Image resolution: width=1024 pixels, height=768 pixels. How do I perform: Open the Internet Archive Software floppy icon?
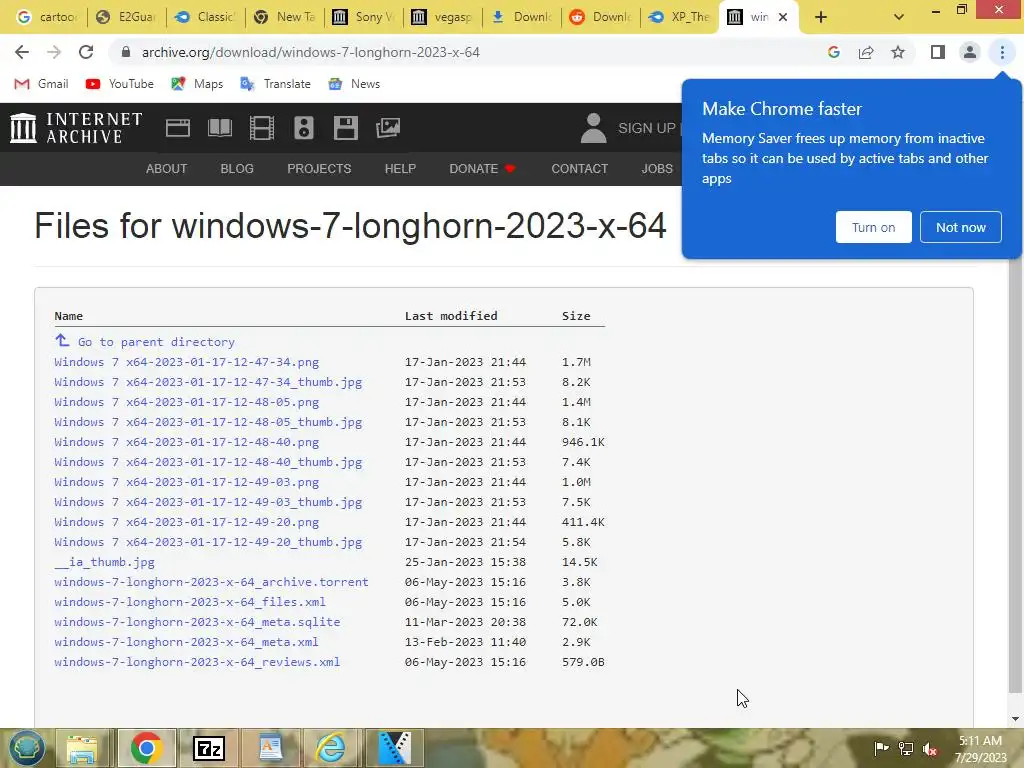[x=345, y=127]
